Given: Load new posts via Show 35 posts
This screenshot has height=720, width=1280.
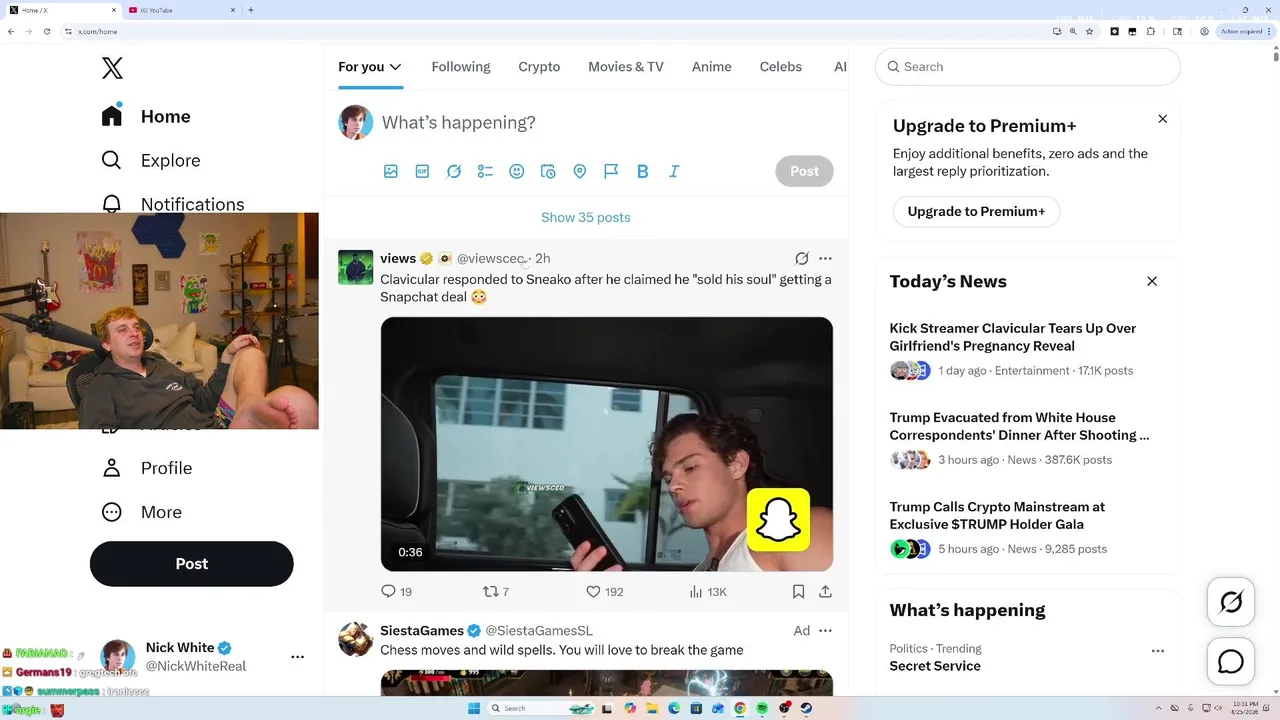Looking at the screenshot, I should (x=586, y=217).
